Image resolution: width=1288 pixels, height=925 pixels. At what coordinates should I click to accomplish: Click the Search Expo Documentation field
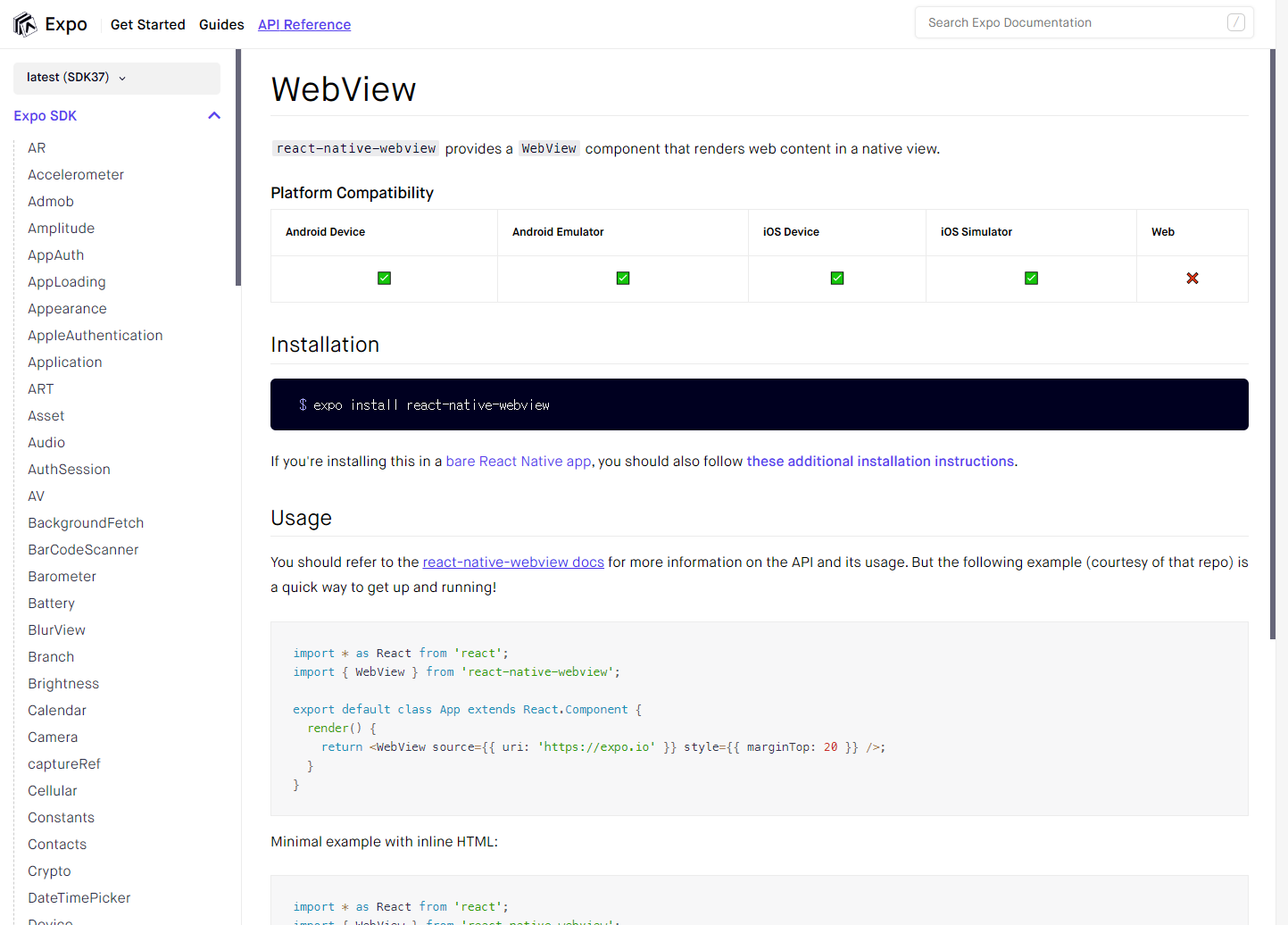[x=1084, y=22]
